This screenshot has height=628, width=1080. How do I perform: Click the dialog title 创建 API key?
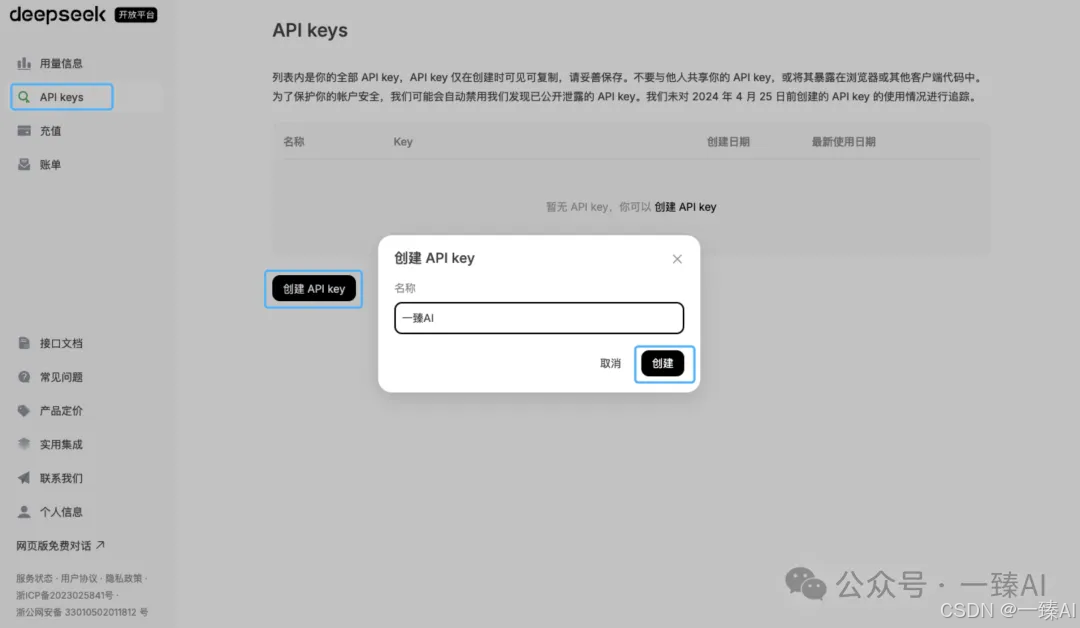click(435, 258)
